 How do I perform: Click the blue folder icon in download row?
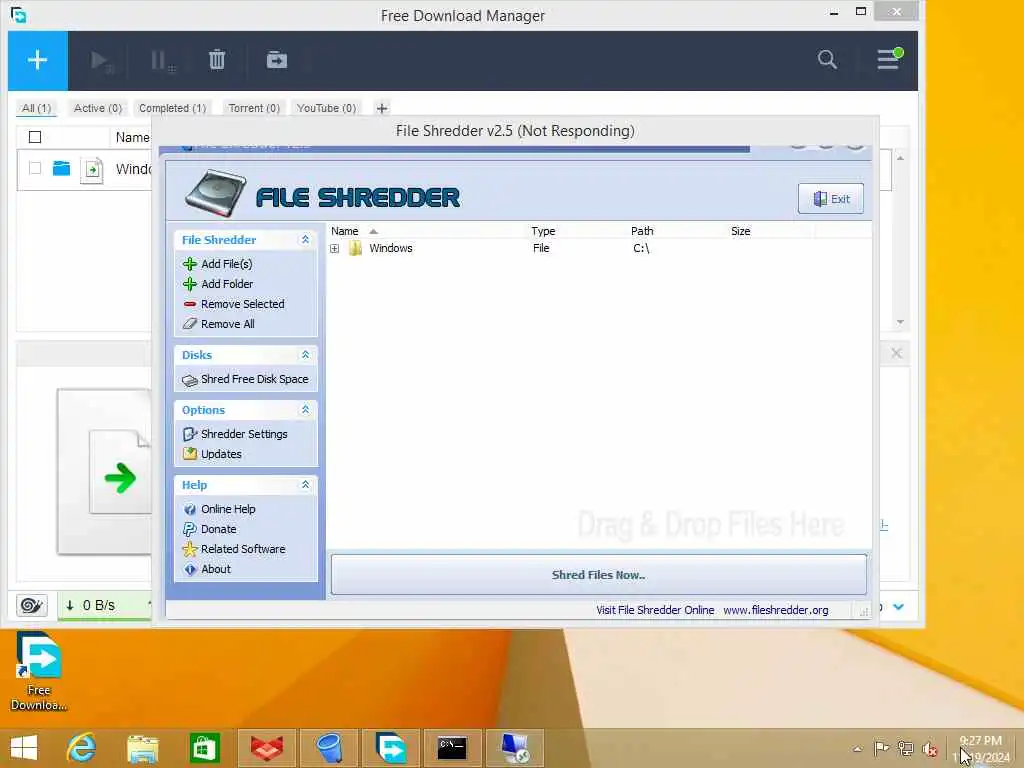tap(61, 168)
